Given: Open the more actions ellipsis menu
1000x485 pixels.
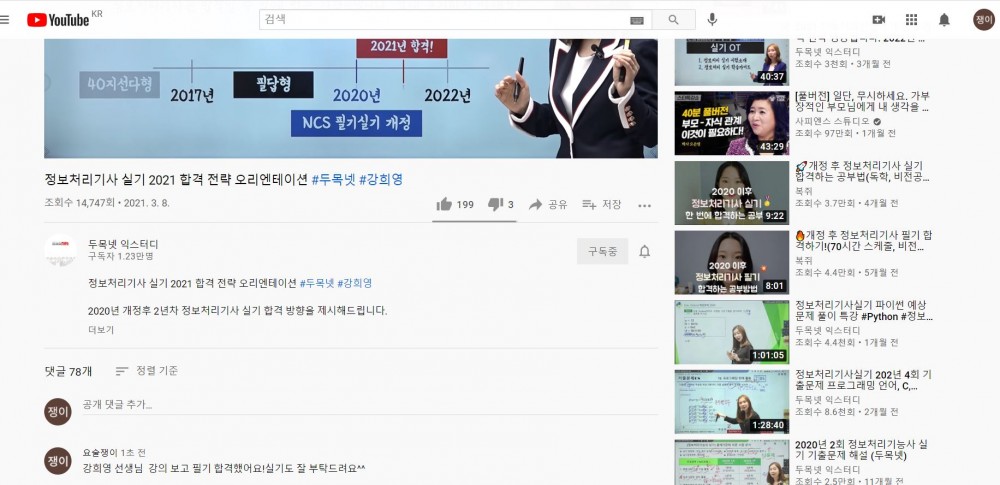Looking at the screenshot, I should (644, 205).
